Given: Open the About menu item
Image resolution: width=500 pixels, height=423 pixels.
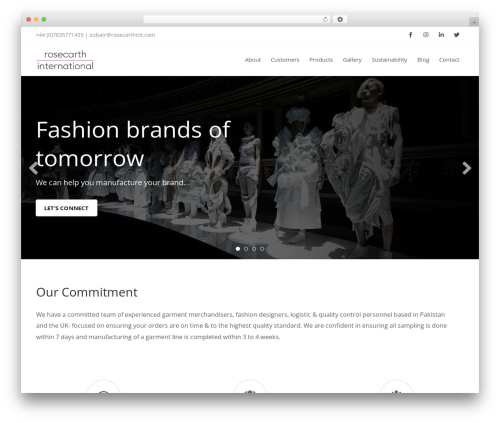Looking at the screenshot, I should point(253,60).
